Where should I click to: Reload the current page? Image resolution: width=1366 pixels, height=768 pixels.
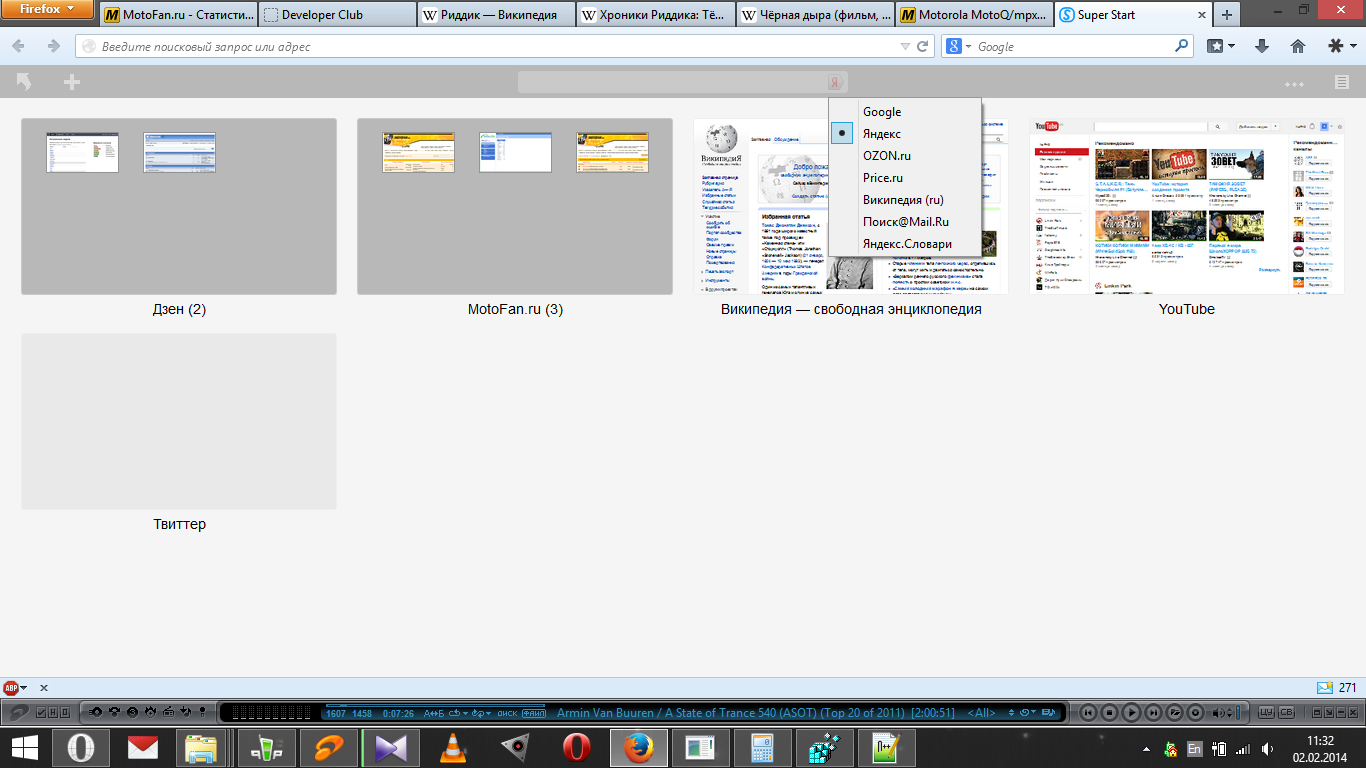tap(923, 46)
